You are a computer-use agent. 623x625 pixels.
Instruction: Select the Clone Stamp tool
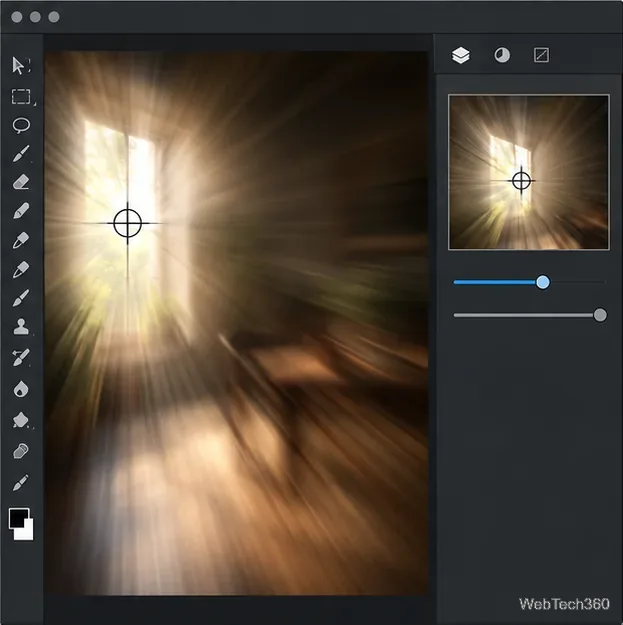click(21, 327)
